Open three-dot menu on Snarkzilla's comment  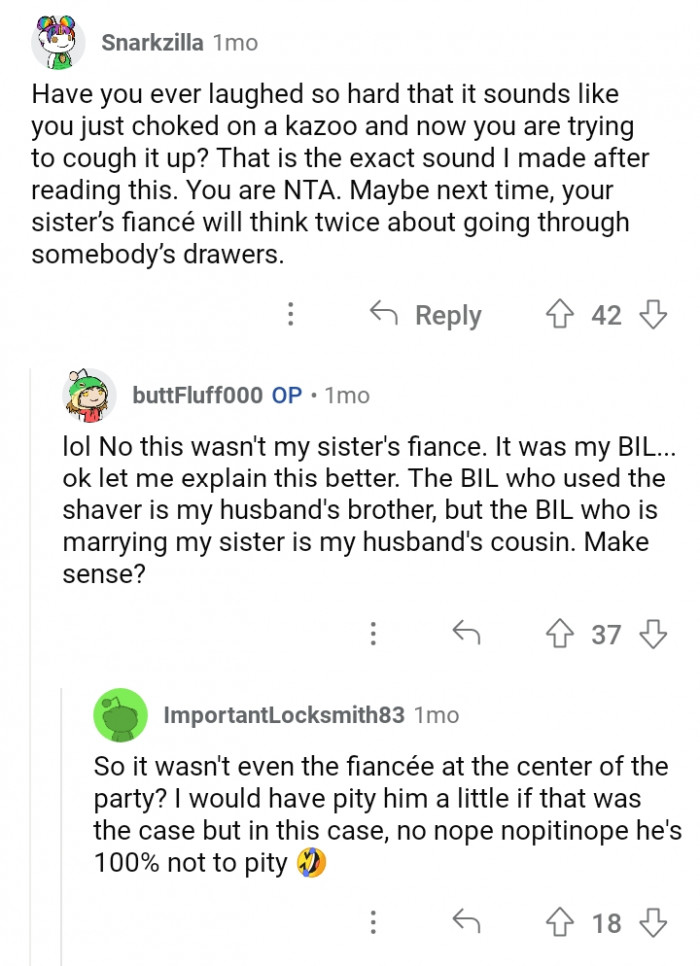pos(290,315)
